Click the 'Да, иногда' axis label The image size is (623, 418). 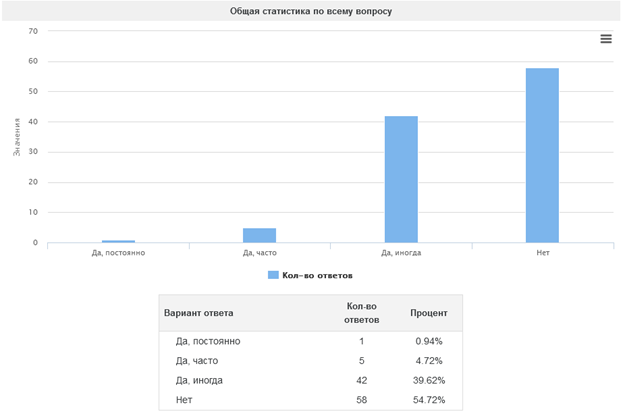401,253
